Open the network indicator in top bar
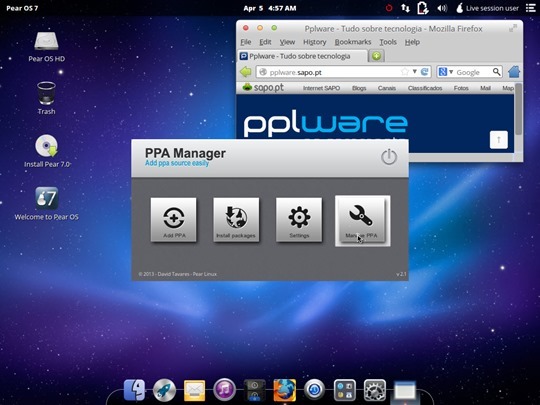This screenshot has width=540, height=405. (x=405, y=8)
